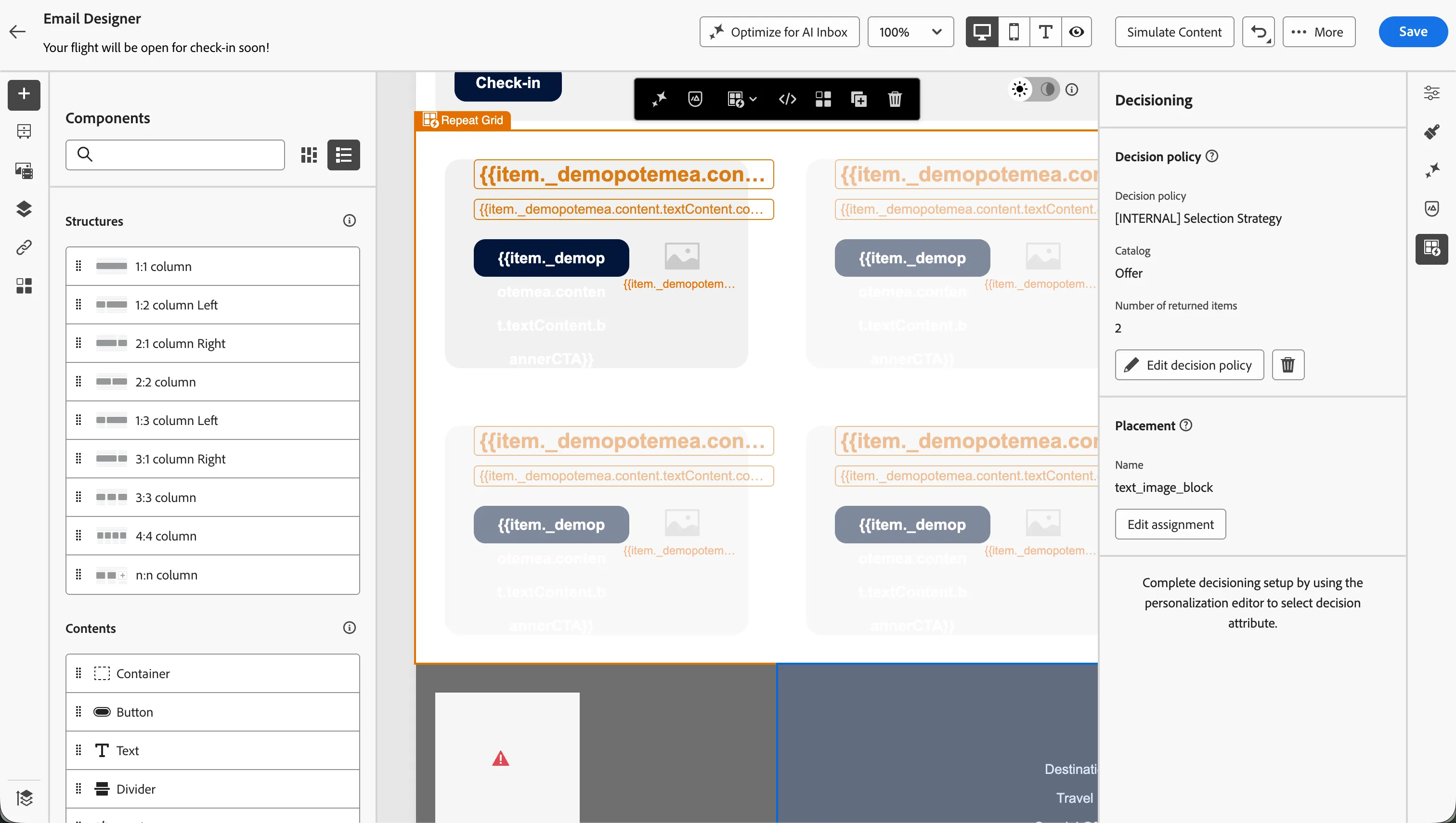1456x823 pixels.
Task: Switch to desktop view
Action: (x=982, y=32)
